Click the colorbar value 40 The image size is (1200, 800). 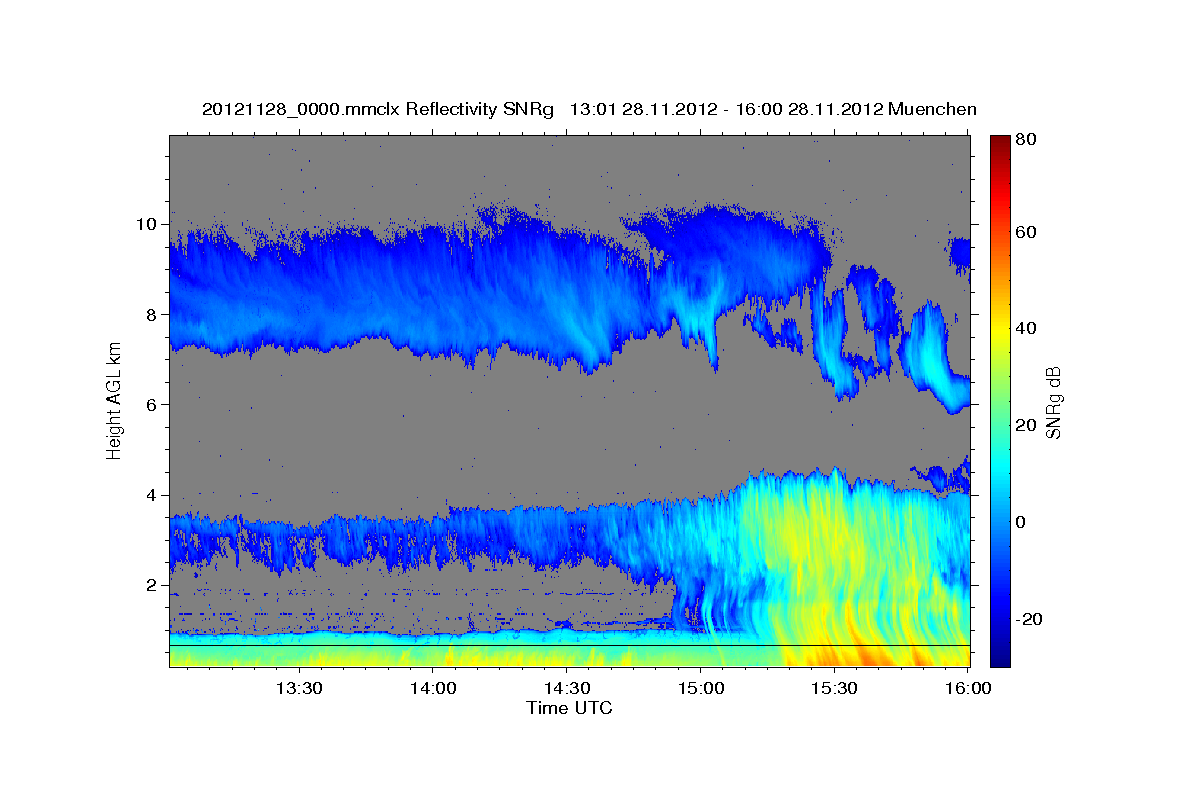point(1025,328)
